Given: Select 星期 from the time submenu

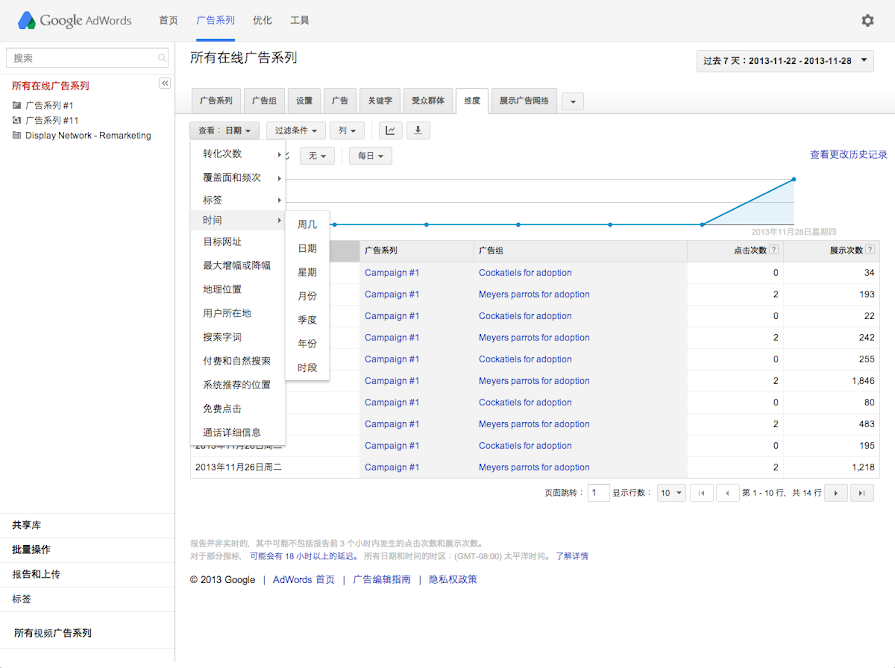Looking at the screenshot, I should pyautogui.click(x=307, y=272).
